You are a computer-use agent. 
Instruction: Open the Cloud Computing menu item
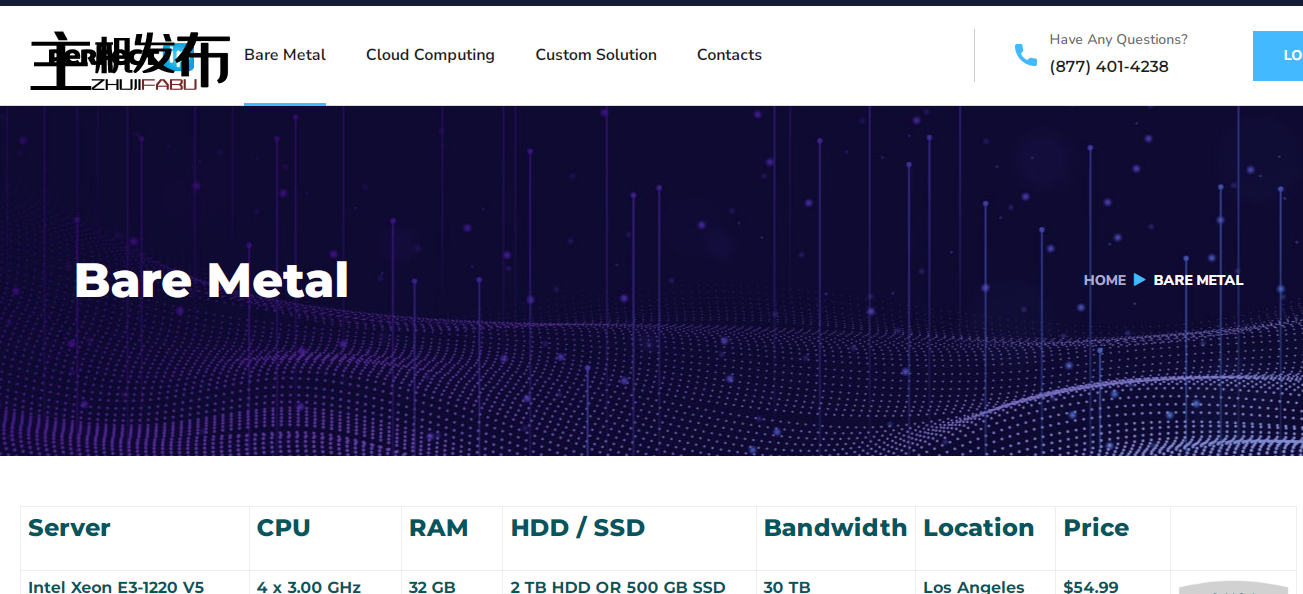point(430,55)
